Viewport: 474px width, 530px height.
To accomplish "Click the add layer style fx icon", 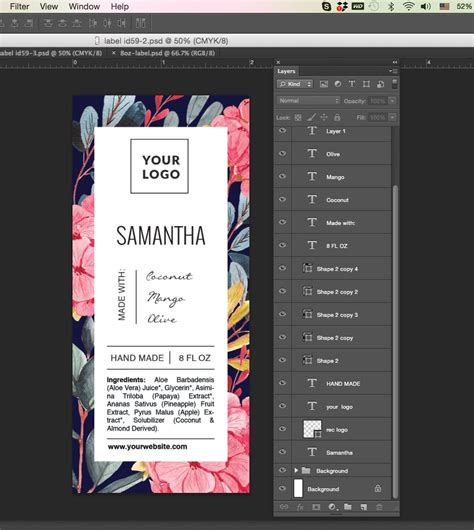I will (x=300, y=507).
